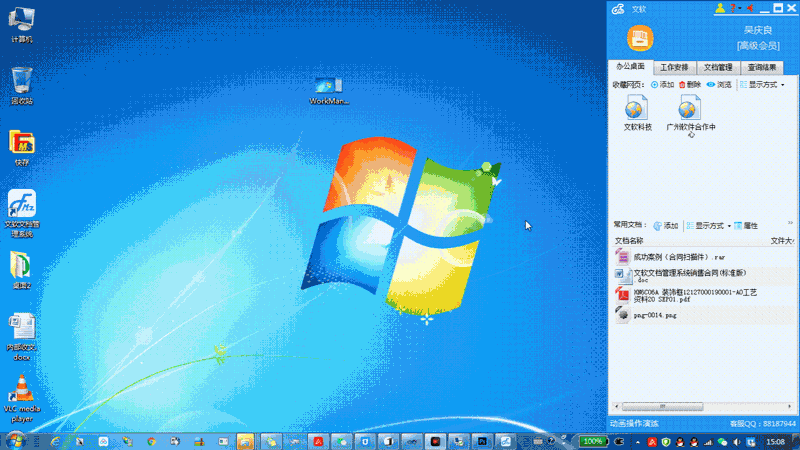Viewport: 800px width, 450px height.
Task: Open the Photoshop taskbar button
Action: click(x=482, y=441)
